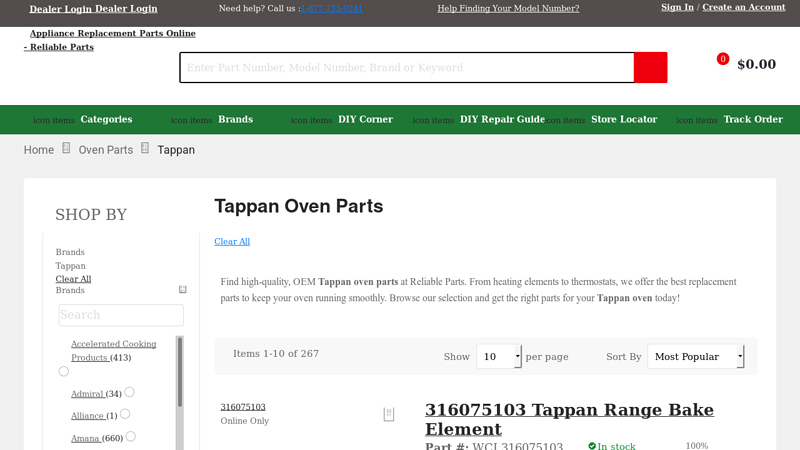
Task: Open Accelerated Cooking Products brand link
Action: pos(113,351)
